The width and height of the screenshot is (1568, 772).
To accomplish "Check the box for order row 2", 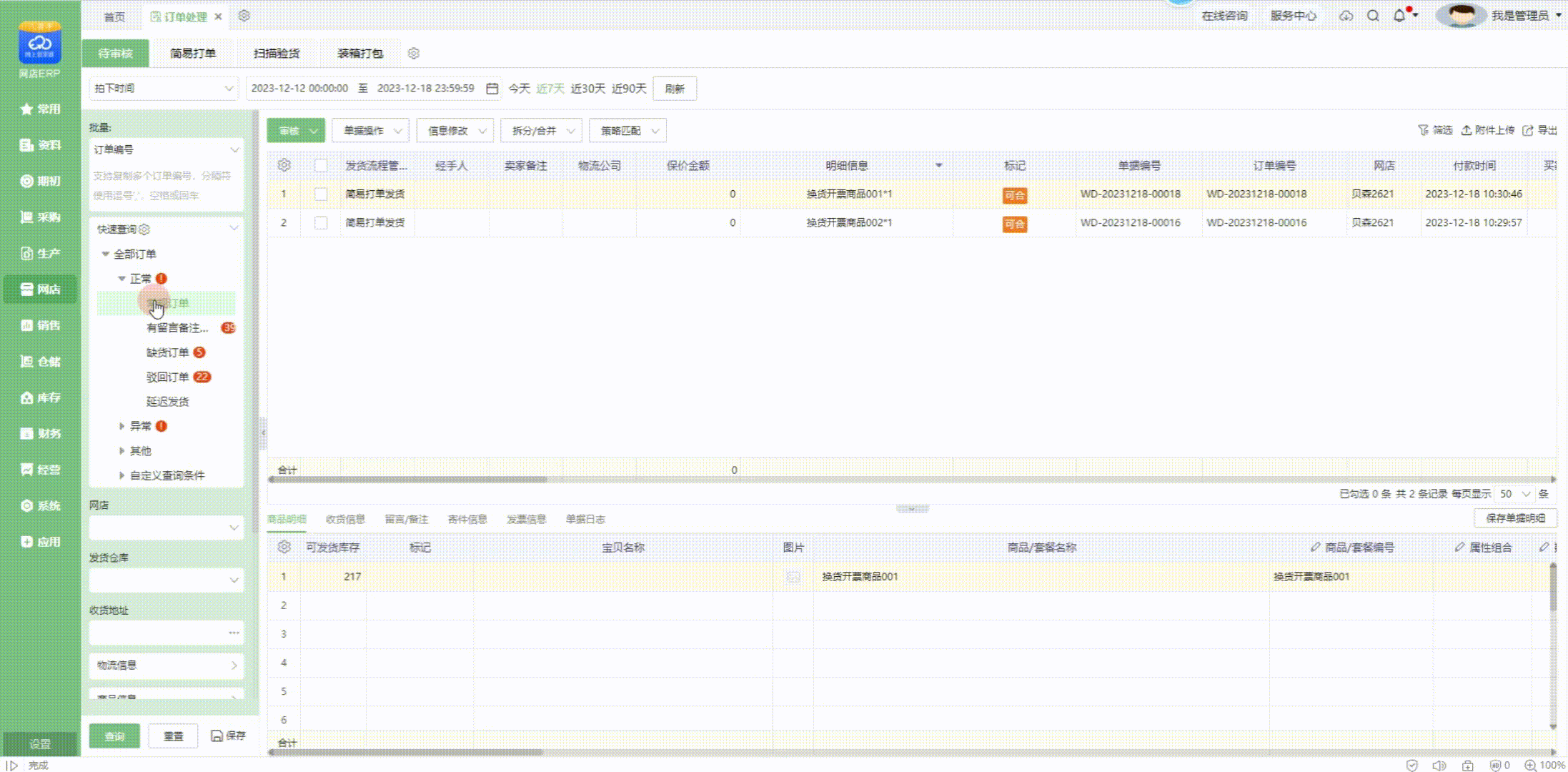I will pos(321,223).
